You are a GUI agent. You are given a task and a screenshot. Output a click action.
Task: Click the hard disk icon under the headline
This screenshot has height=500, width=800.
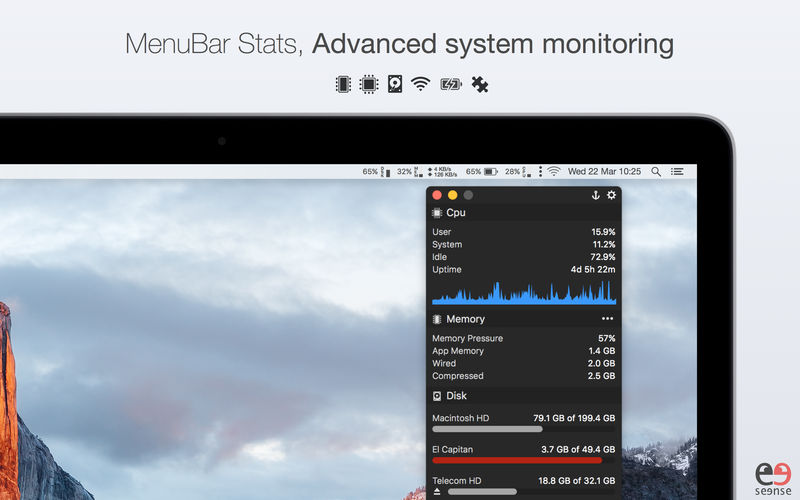point(395,84)
